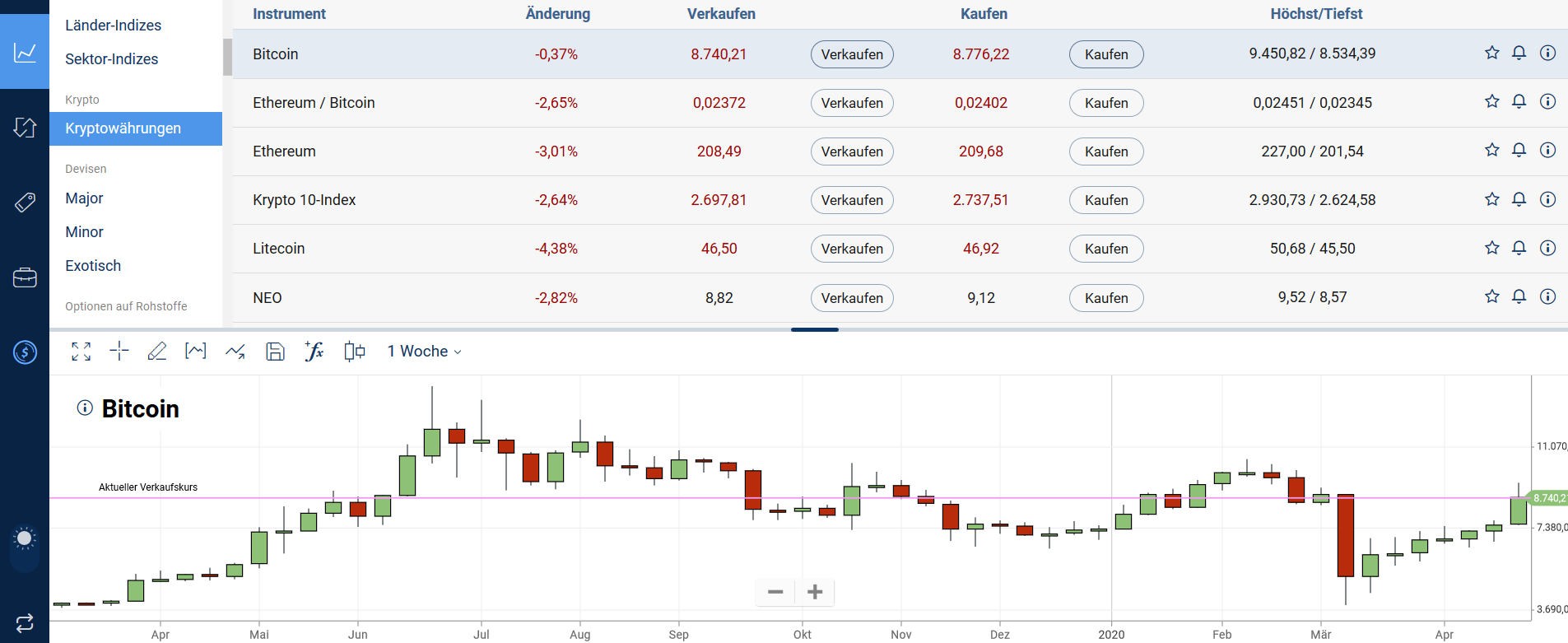Open info for Ethereum row
The height and width of the screenshot is (643, 1568).
[x=1548, y=150]
